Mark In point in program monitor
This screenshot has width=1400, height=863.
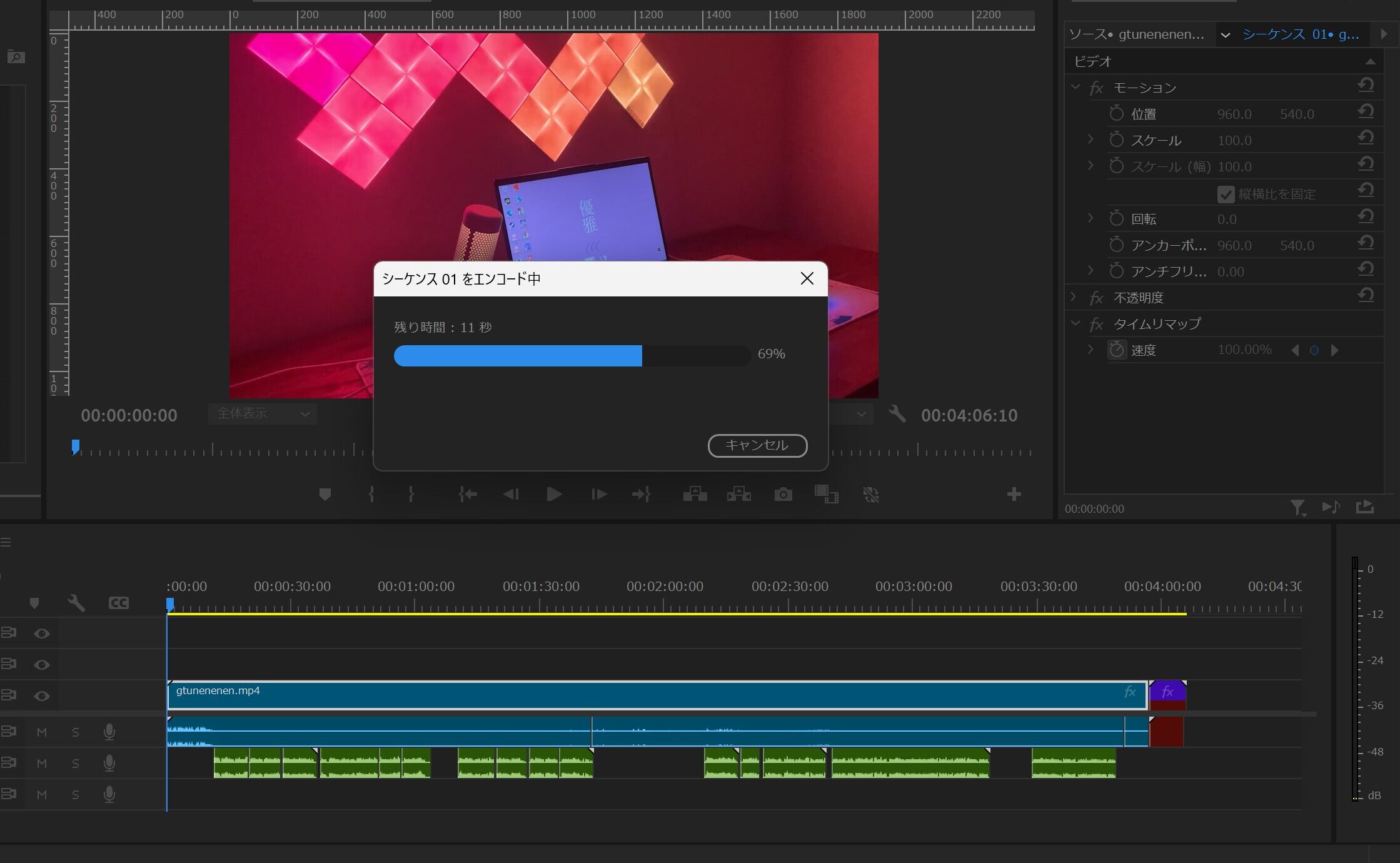371,495
